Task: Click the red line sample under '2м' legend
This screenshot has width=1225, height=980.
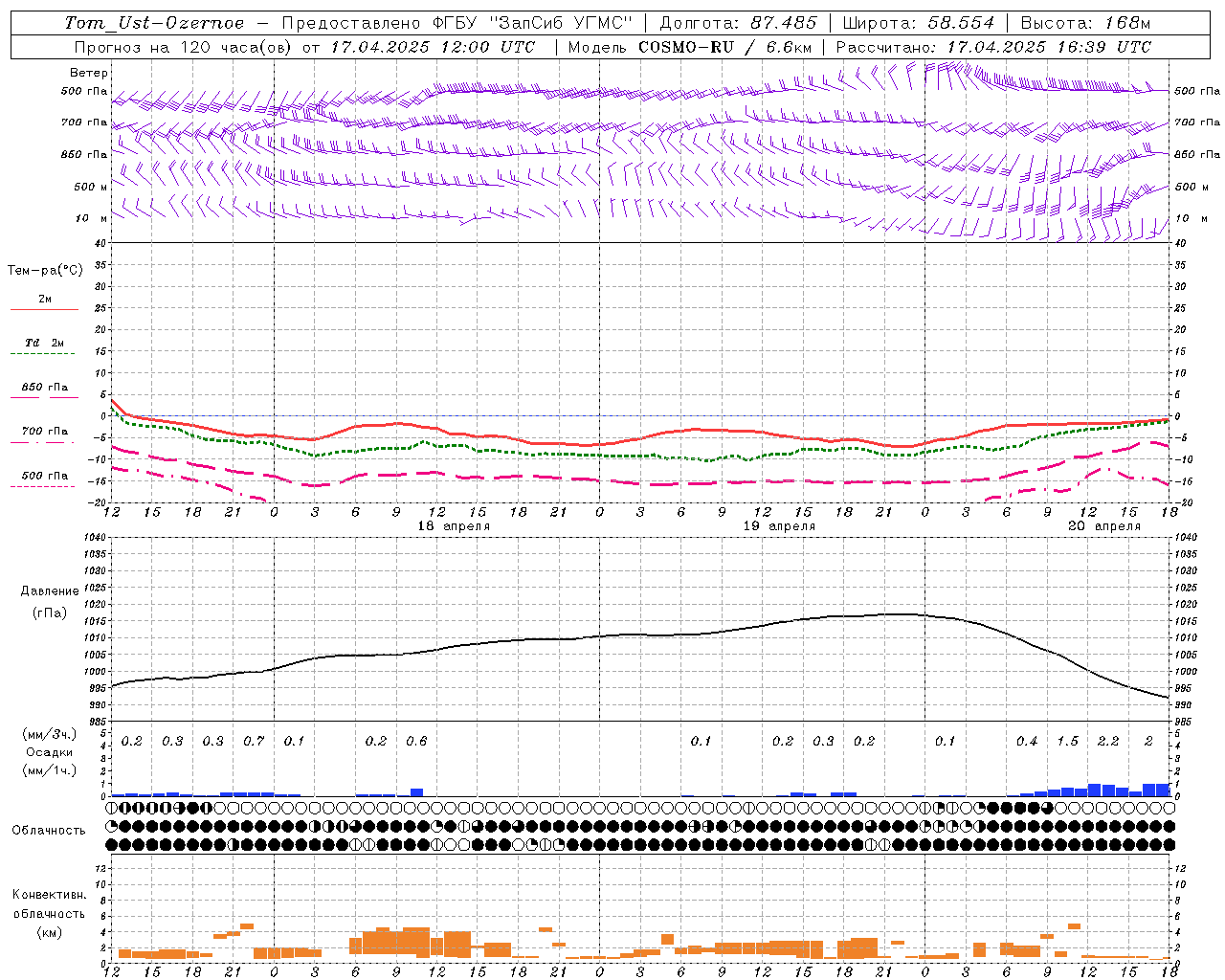Action: tap(44, 309)
